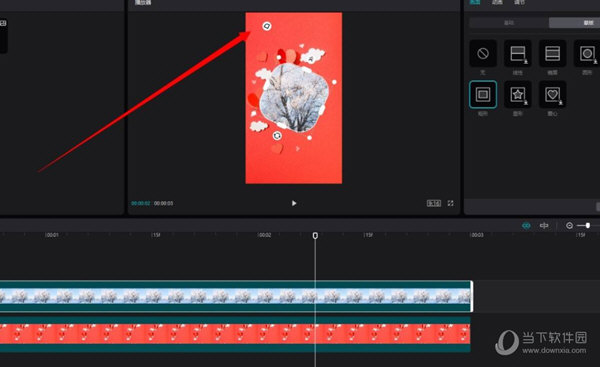Apply the linear mask
The height and width of the screenshot is (367, 600).
[518, 53]
